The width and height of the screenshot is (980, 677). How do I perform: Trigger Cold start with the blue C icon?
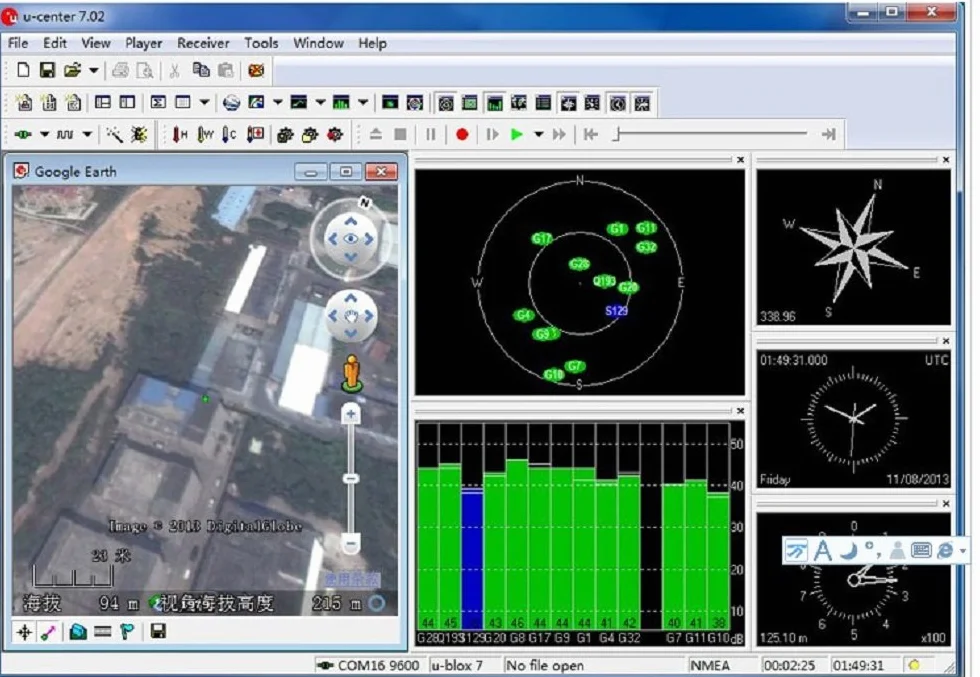[229, 134]
